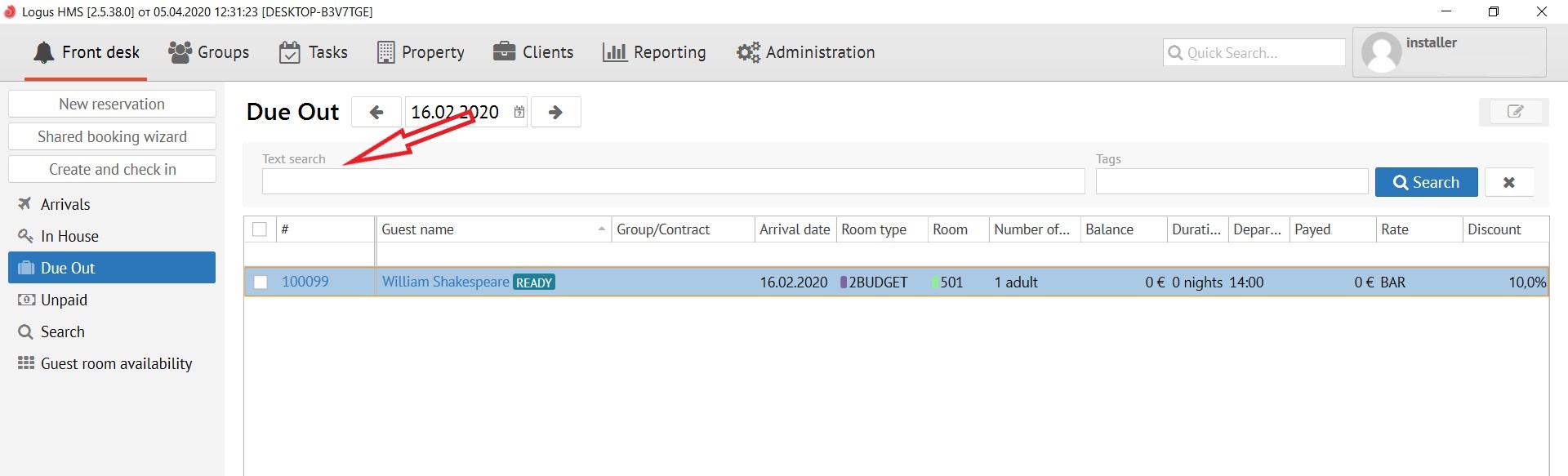This screenshot has width=1568, height=476.
Task: Advance to next day with right arrow
Action: coord(555,113)
